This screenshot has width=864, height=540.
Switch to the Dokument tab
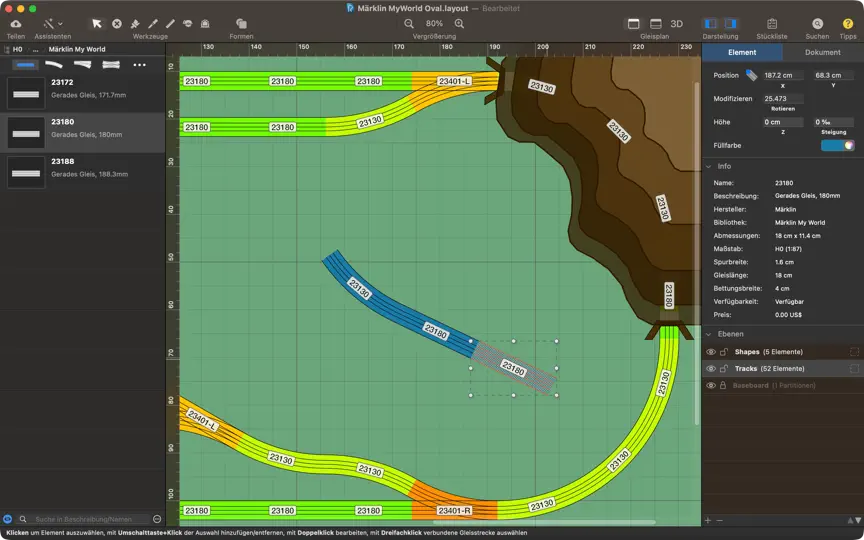pos(823,52)
